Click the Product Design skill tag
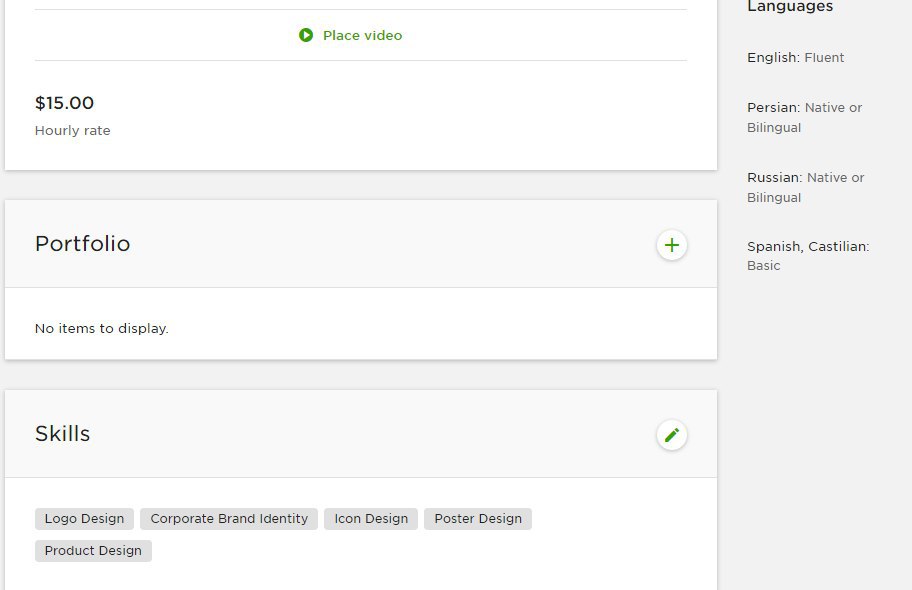The image size is (912, 590). coord(93,551)
